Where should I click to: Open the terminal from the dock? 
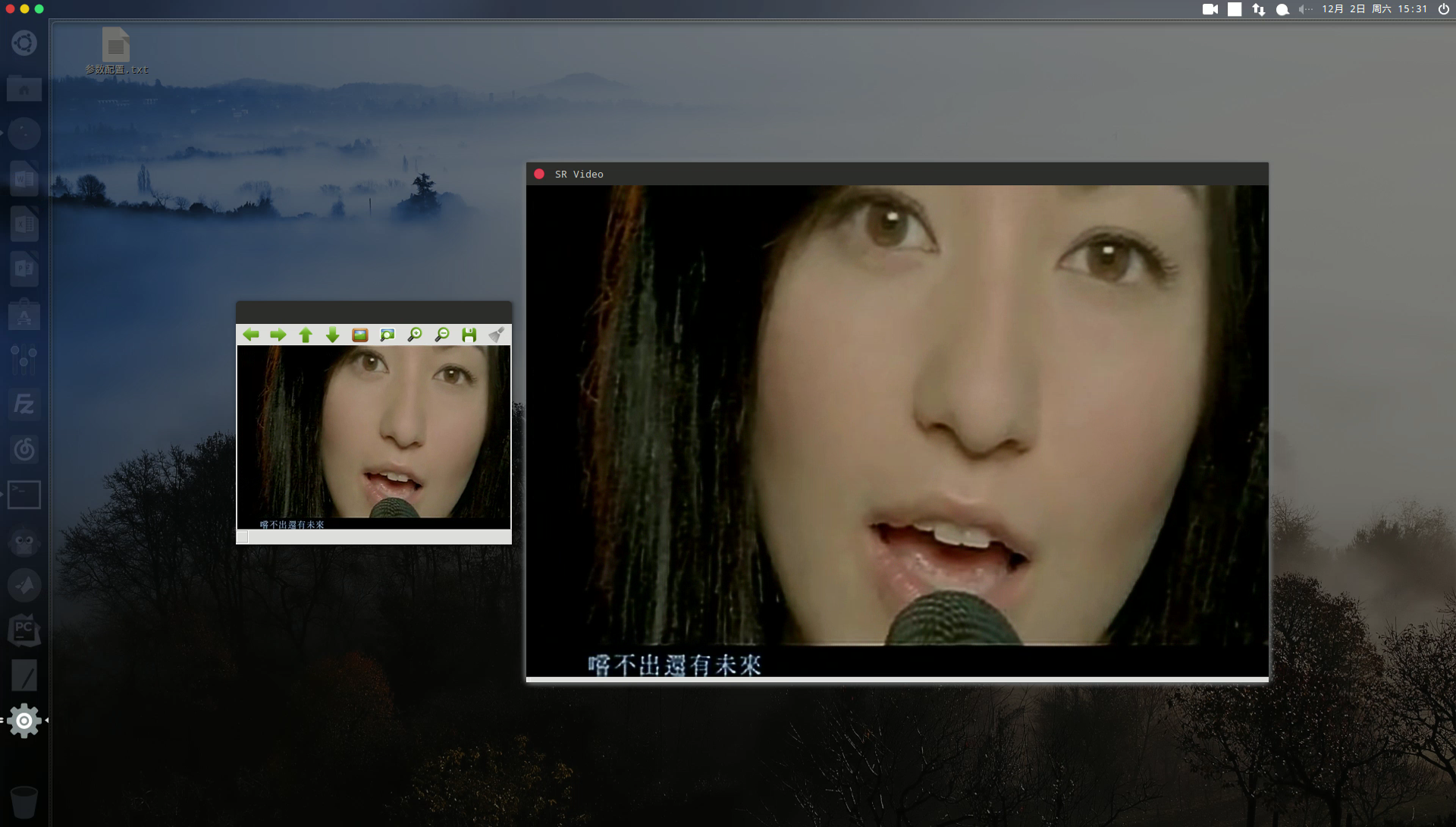(24, 494)
